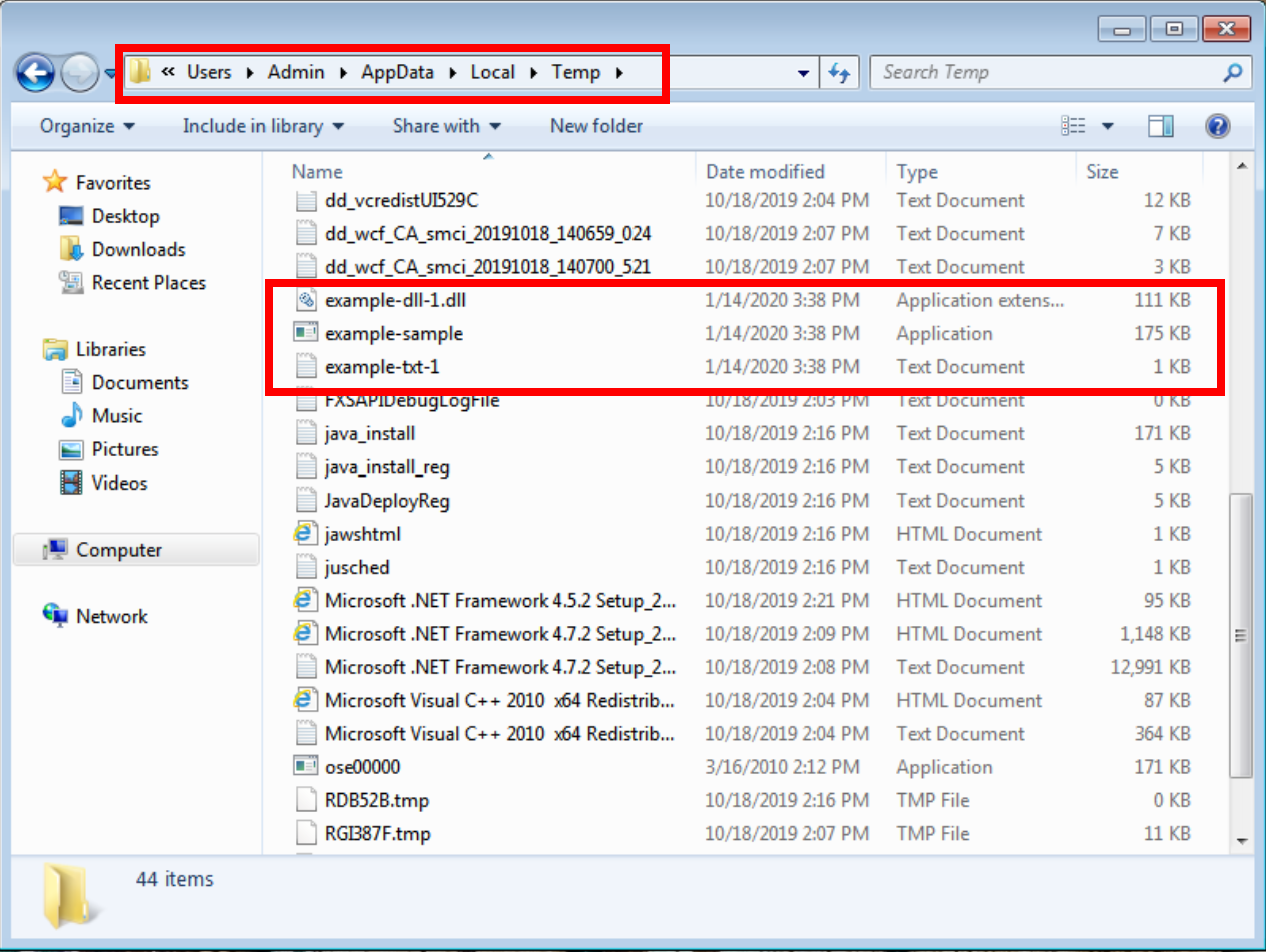Viewport: 1266px width, 952px height.
Task: Click the search magnifier icon
Action: coord(1233,72)
